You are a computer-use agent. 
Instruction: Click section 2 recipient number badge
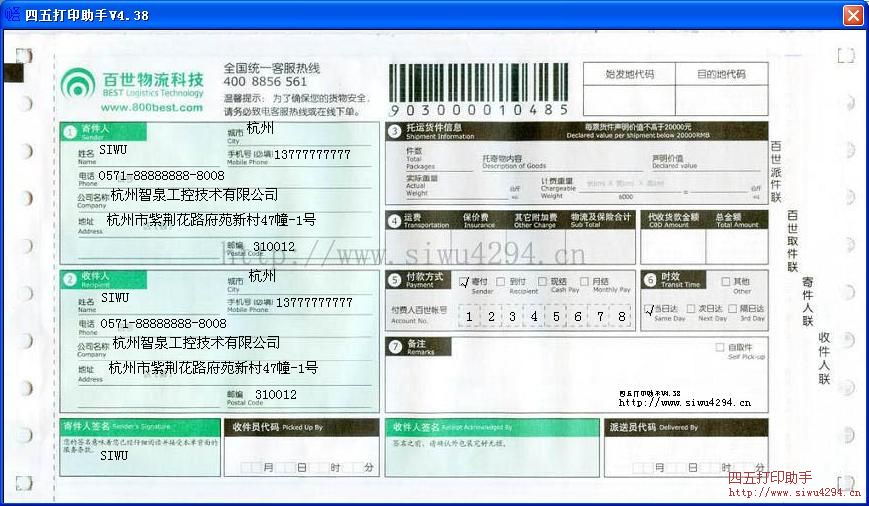coord(70,280)
